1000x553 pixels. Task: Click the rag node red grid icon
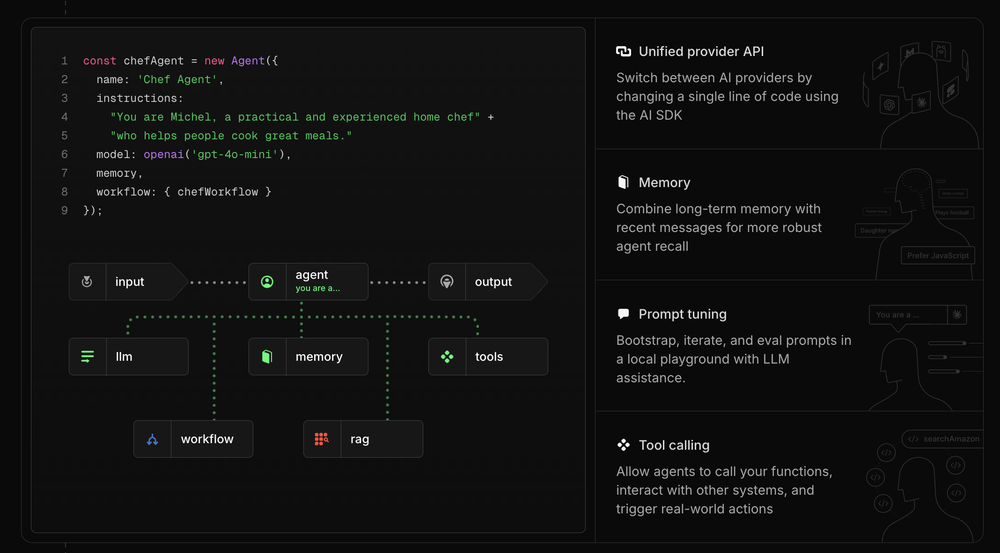point(321,439)
